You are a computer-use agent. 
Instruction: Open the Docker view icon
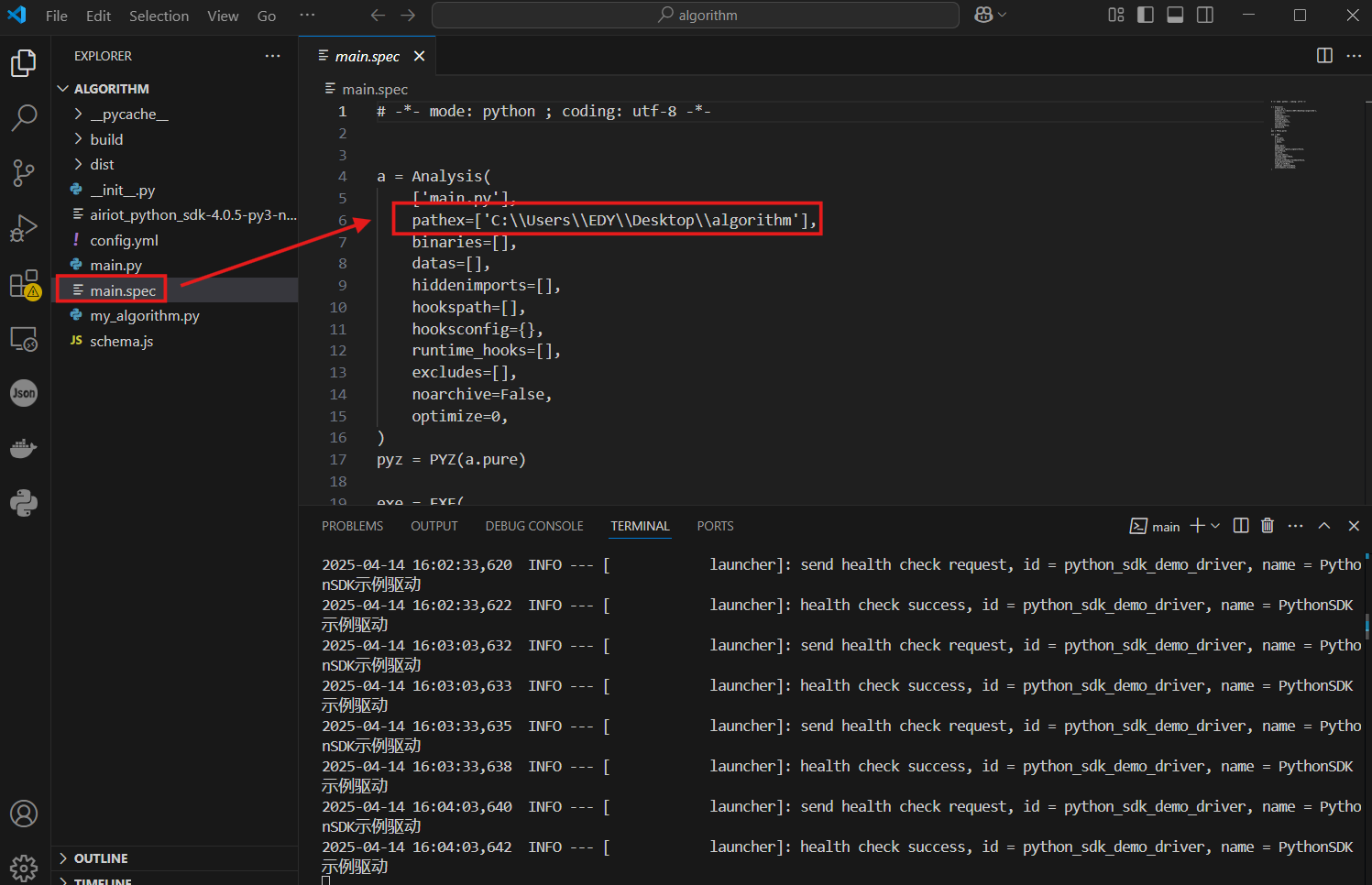[24, 448]
